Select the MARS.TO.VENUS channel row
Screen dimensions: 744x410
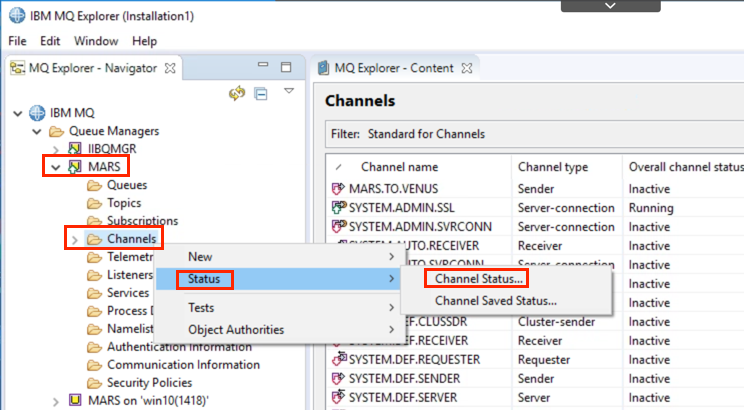(x=536, y=188)
